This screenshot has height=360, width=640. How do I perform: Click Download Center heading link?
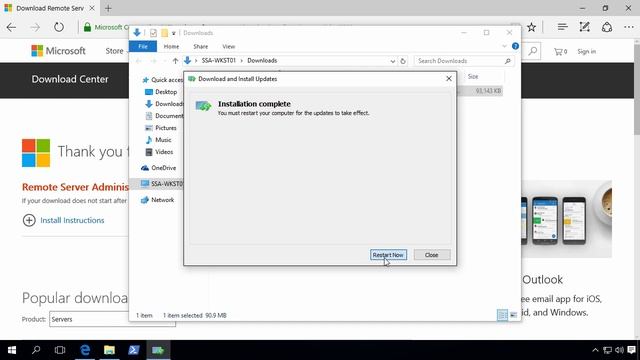(x=70, y=79)
